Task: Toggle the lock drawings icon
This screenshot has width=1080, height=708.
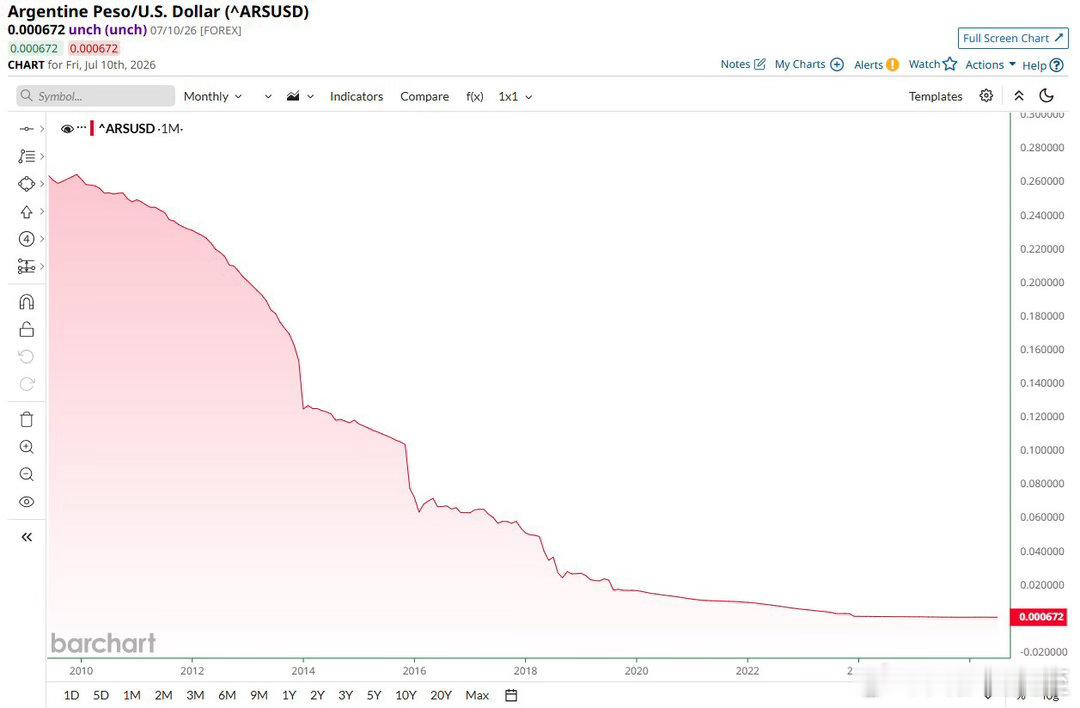Action: click(x=26, y=329)
